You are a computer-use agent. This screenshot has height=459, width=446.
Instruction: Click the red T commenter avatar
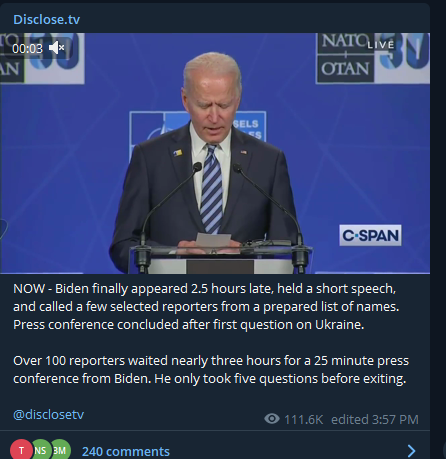click(x=21, y=450)
